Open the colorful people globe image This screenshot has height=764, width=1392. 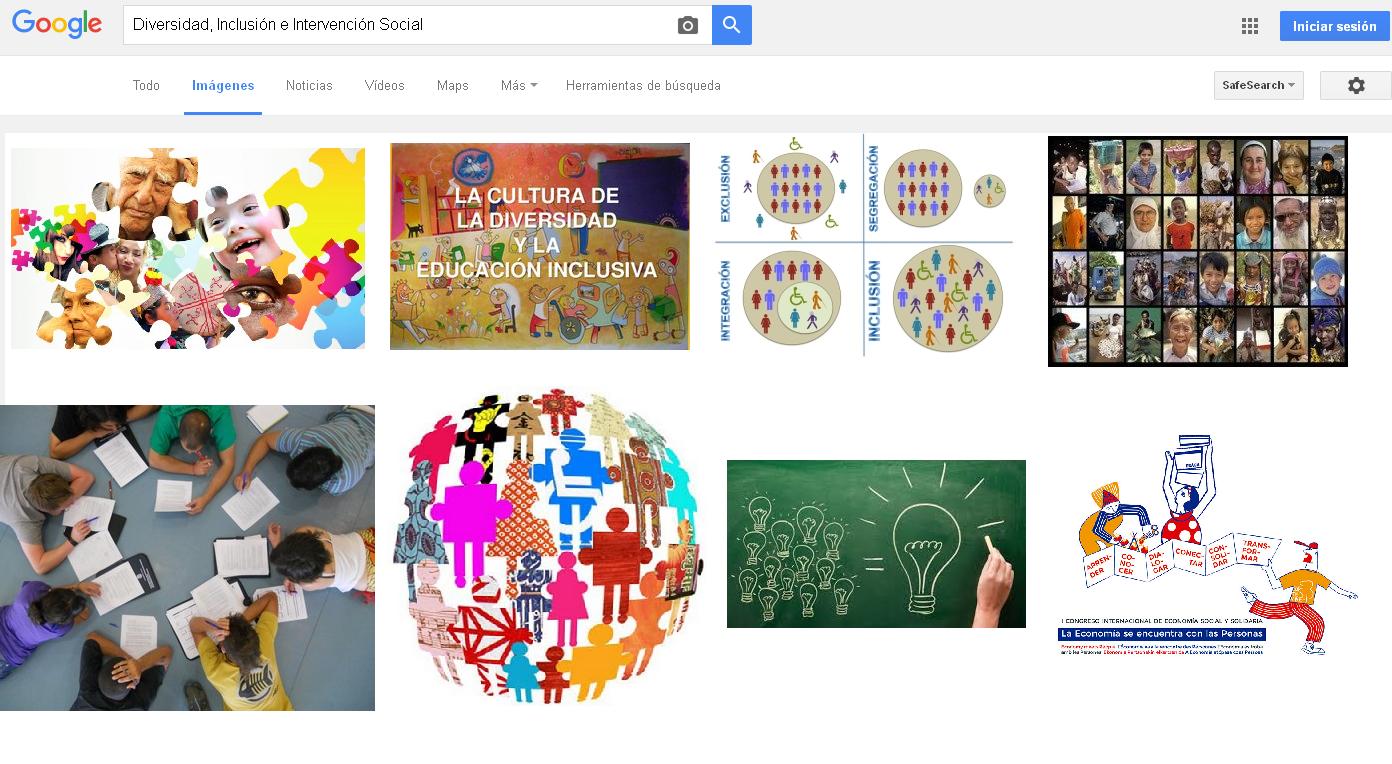[x=548, y=546]
